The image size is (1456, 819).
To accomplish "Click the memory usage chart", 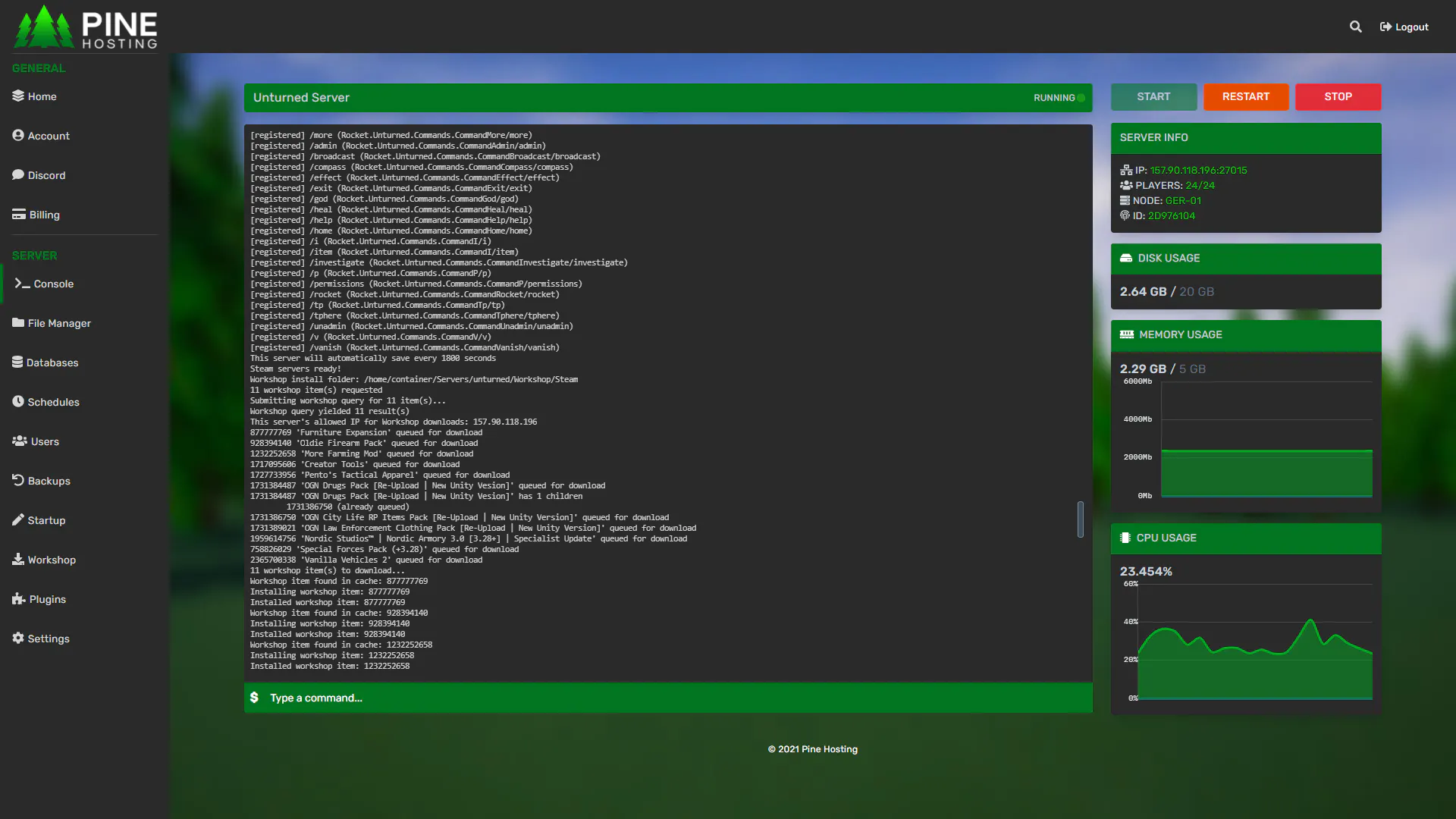I will [1247, 439].
